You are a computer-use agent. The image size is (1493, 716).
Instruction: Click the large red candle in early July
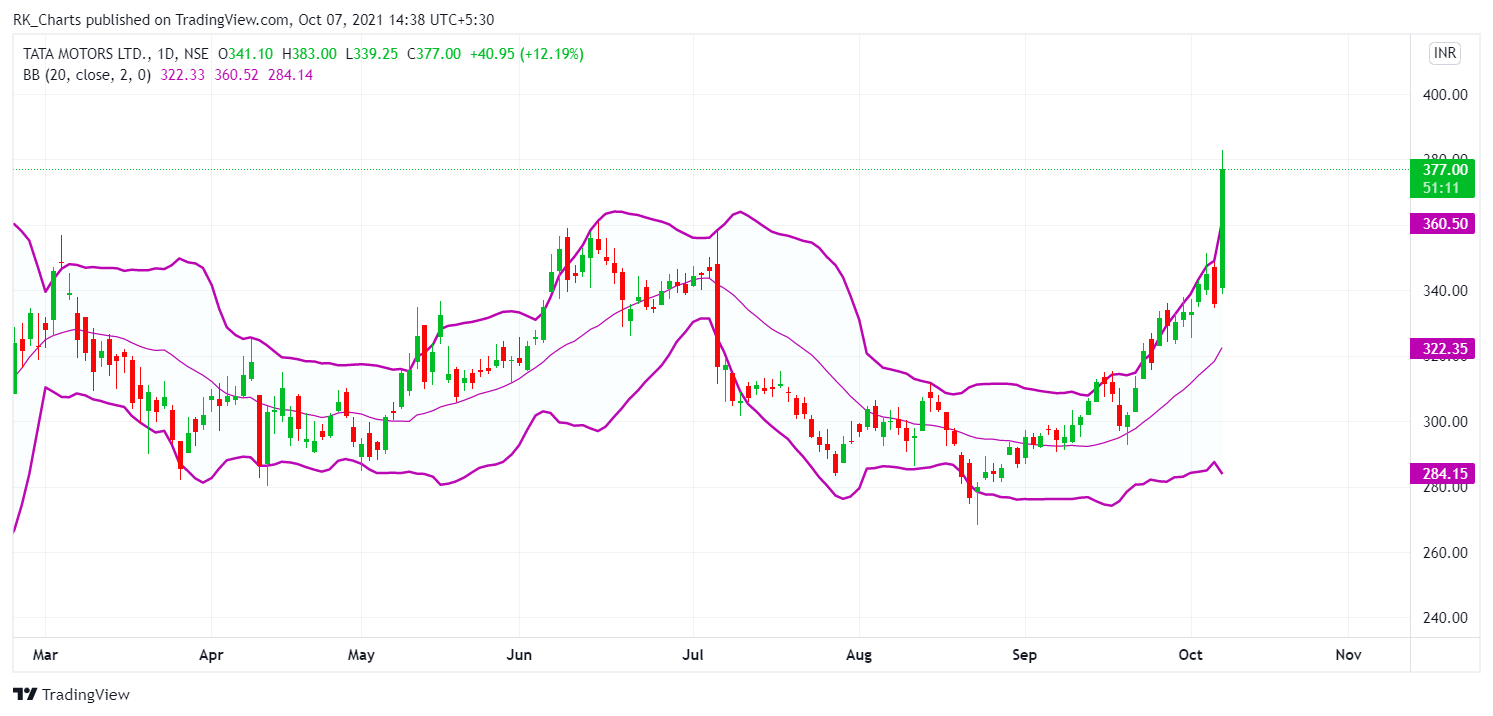tap(717, 315)
